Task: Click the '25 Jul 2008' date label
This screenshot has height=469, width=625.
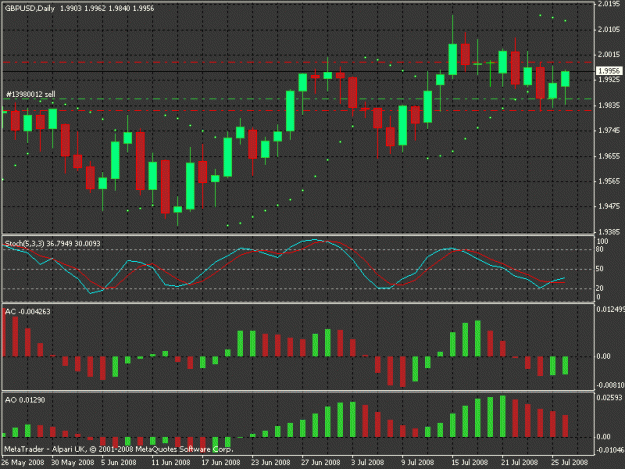Action: [569, 462]
